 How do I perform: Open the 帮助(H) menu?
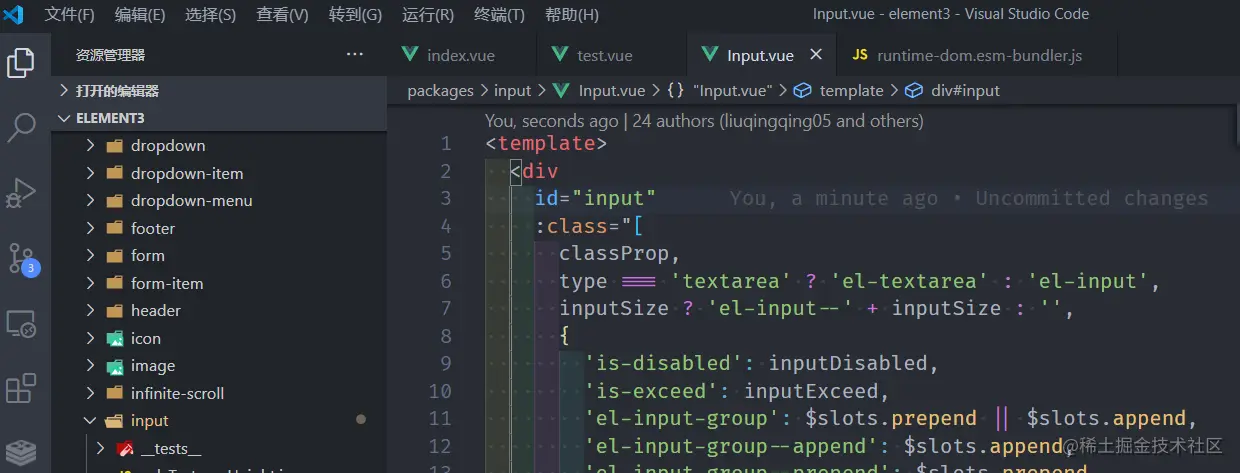pyautogui.click(x=572, y=15)
